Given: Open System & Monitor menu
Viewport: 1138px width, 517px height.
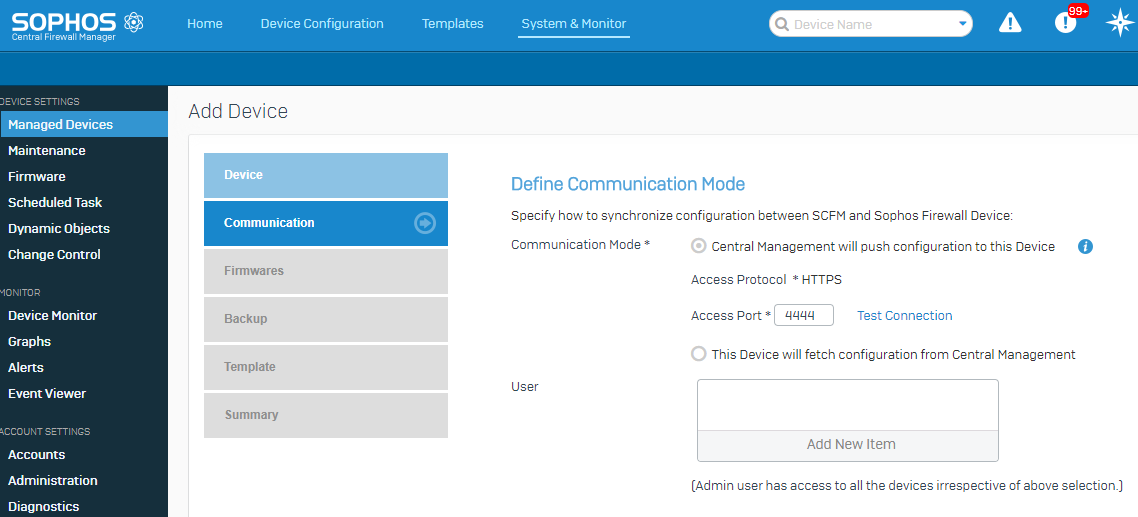Looking at the screenshot, I should point(574,24).
